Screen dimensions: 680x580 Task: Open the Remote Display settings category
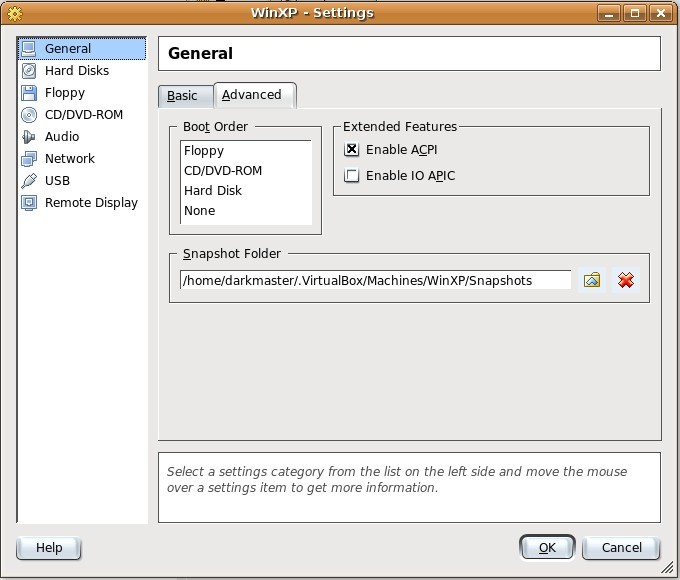[82, 203]
